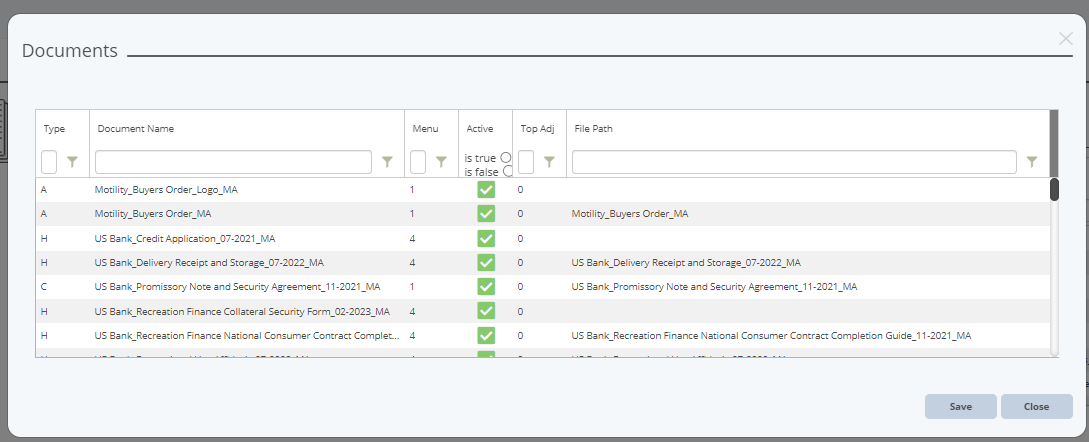The image size is (1089, 442).
Task: Click the Document Name filter funnel icon
Action: (387, 161)
